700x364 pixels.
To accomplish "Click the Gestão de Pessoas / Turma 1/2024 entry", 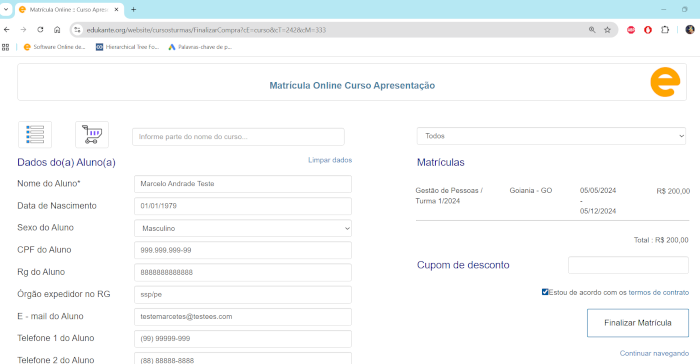I will pyautogui.click(x=449, y=196).
